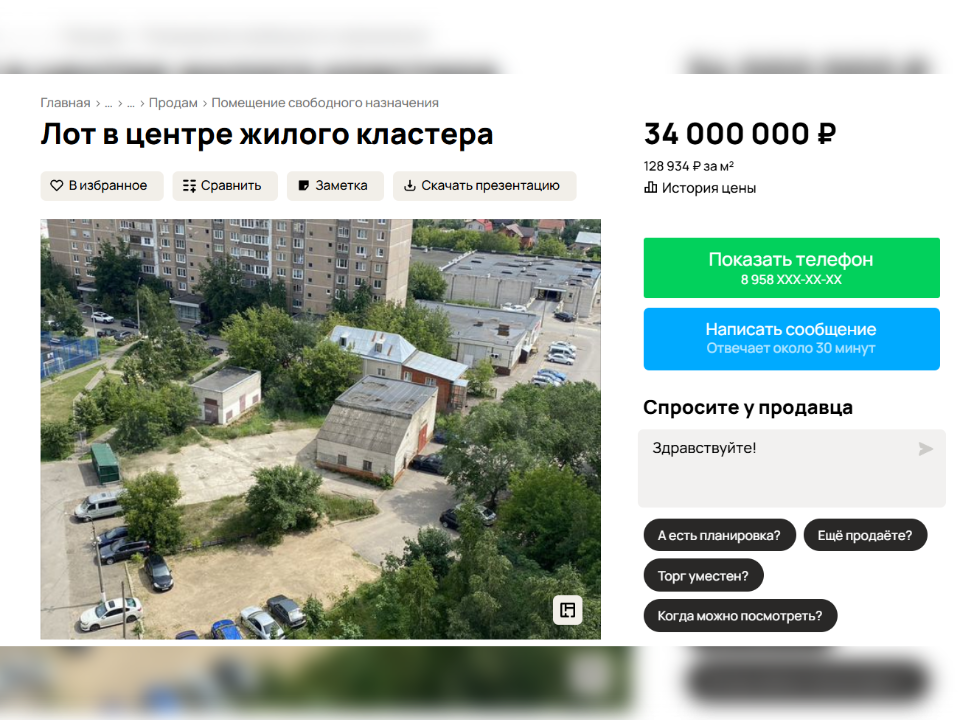960x720 pixels.
Task: Select quick question 'Ещё продаёте?'
Action: [x=865, y=535]
